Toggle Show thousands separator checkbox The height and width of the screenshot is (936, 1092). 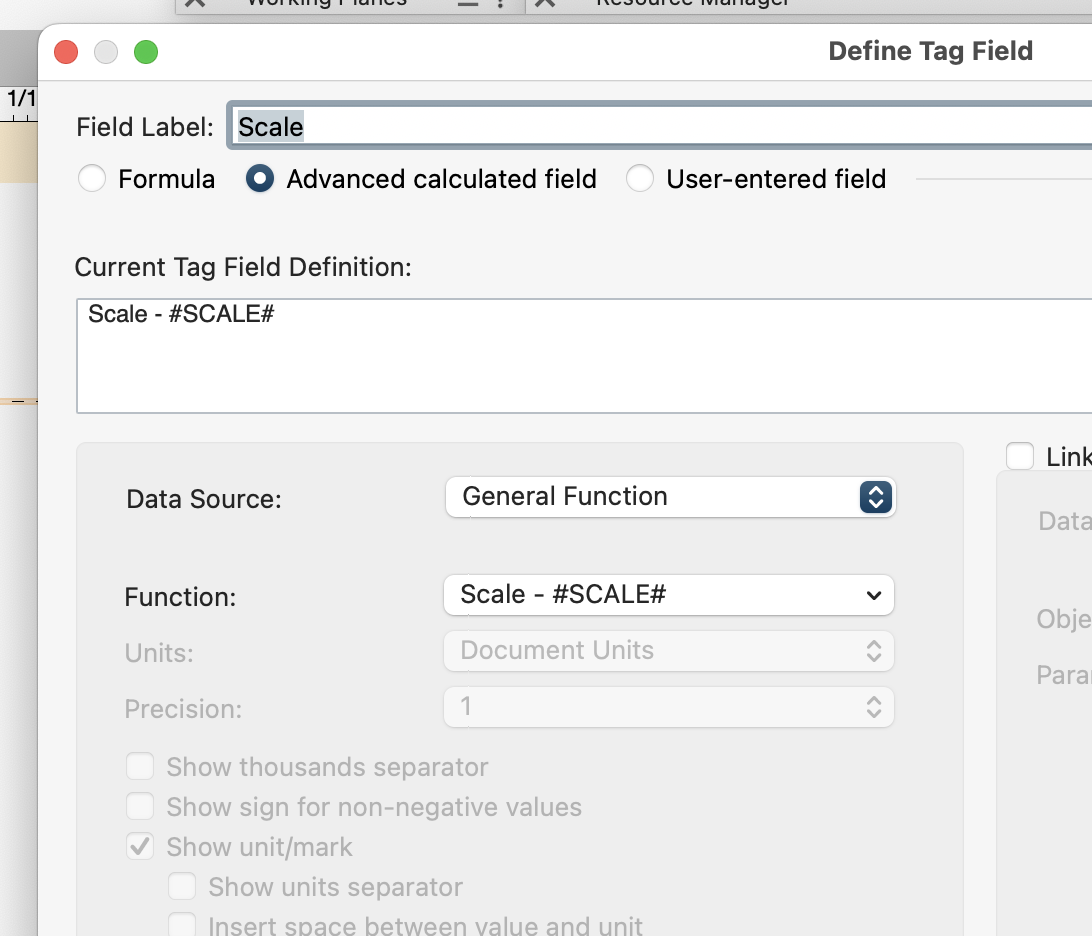coord(140,767)
